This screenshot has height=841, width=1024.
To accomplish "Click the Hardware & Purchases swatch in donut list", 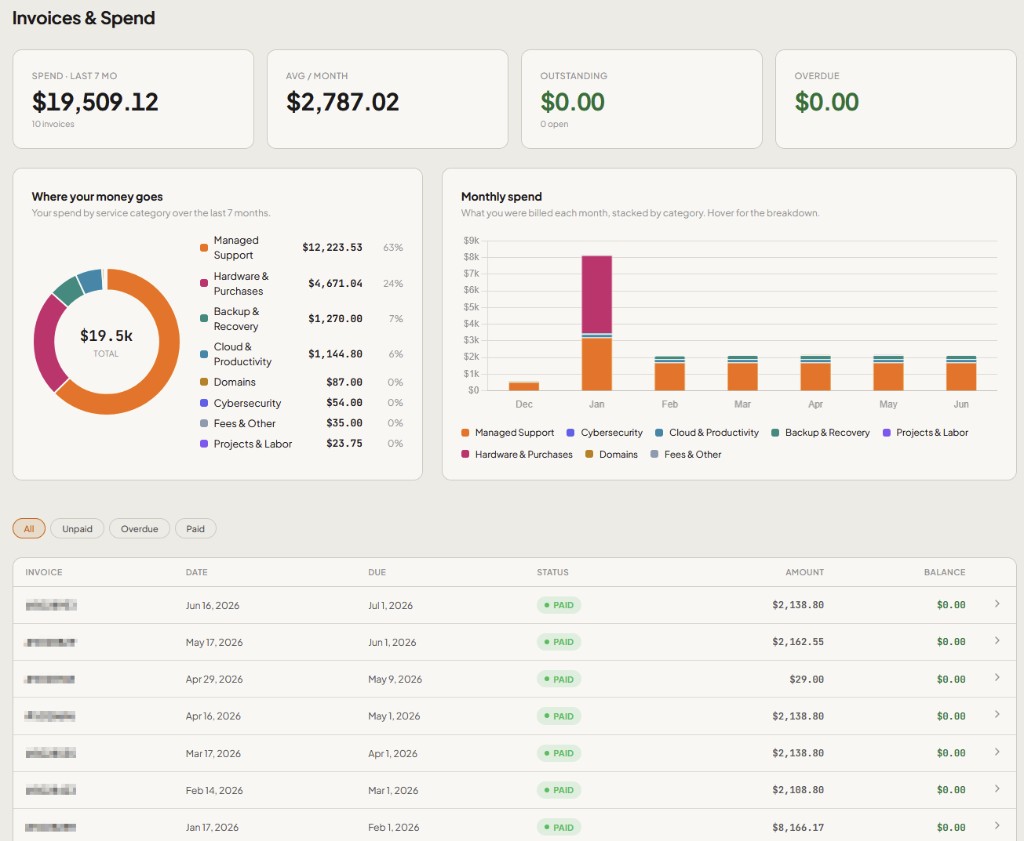I will point(204,283).
